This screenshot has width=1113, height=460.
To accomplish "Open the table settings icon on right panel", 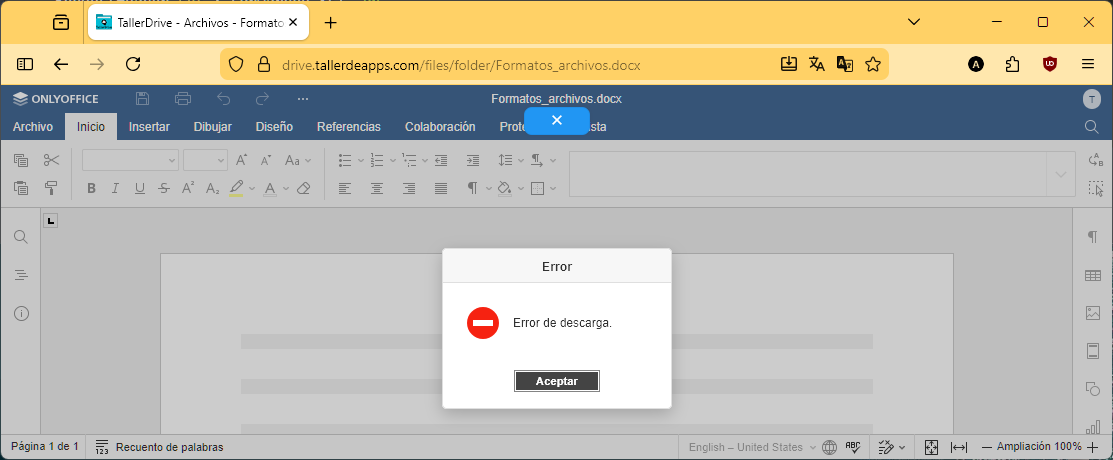I will (x=1092, y=275).
